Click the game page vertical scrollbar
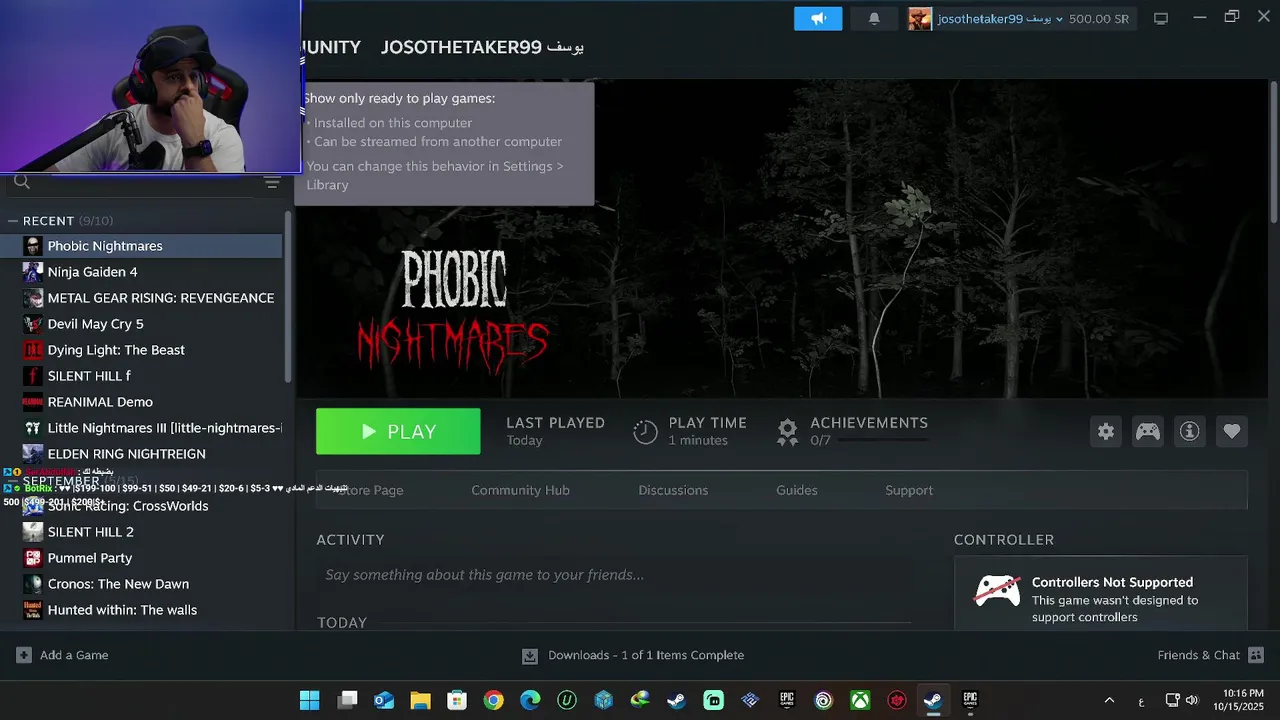1280x720 pixels. [x=1273, y=150]
